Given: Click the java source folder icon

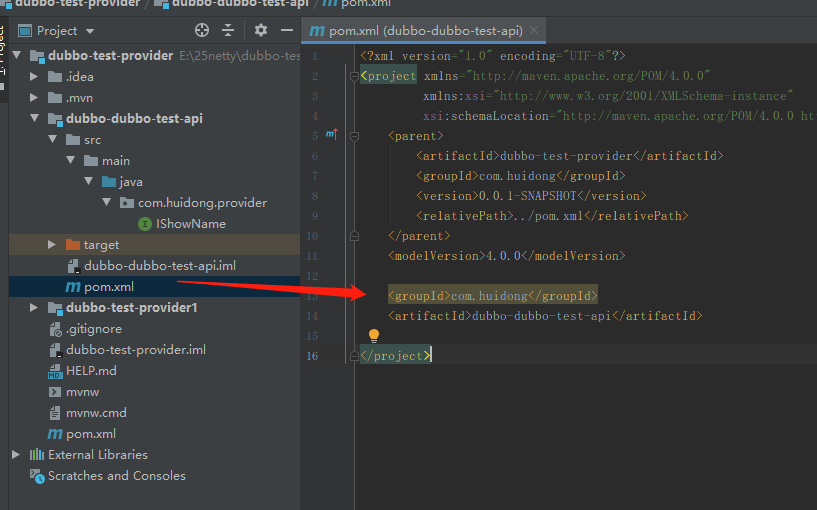Looking at the screenshot, I should (x=109, y=181).
